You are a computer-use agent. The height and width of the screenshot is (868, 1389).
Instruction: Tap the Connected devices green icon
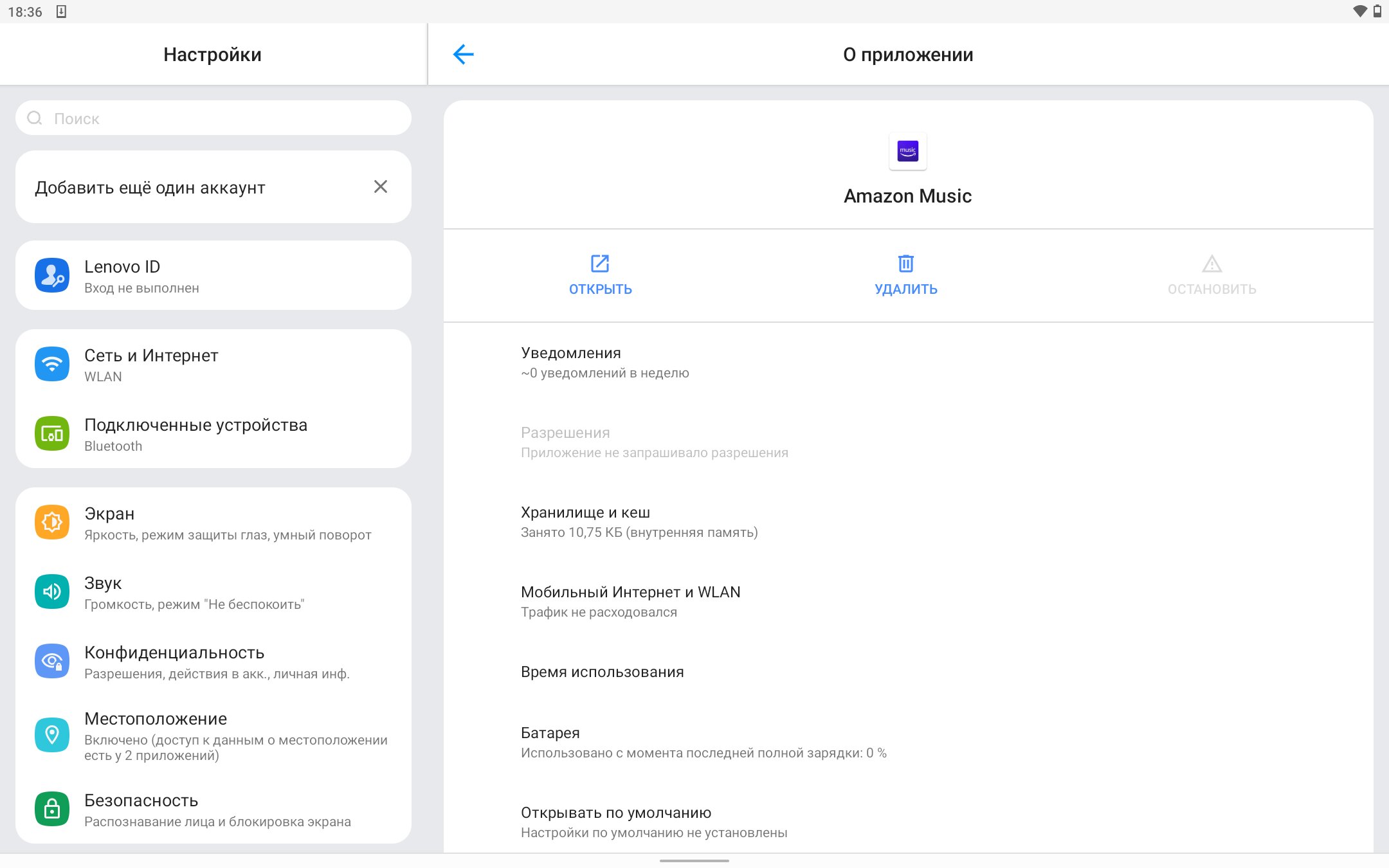pos(52,434)
